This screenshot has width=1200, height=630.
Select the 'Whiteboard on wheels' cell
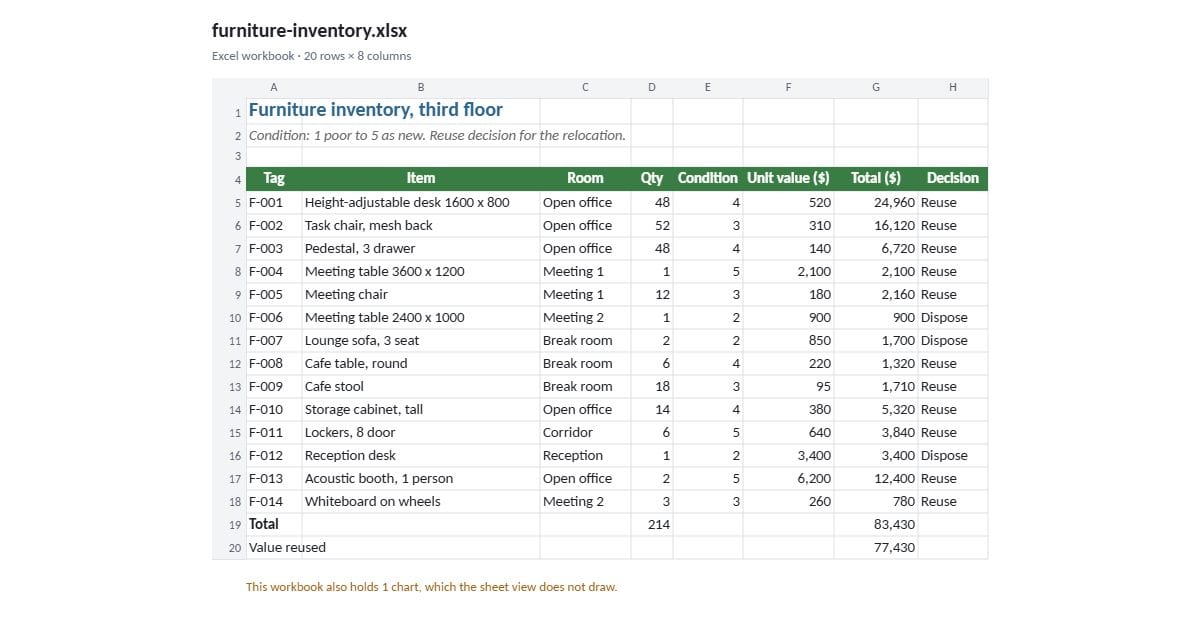(x=421, y=501)
